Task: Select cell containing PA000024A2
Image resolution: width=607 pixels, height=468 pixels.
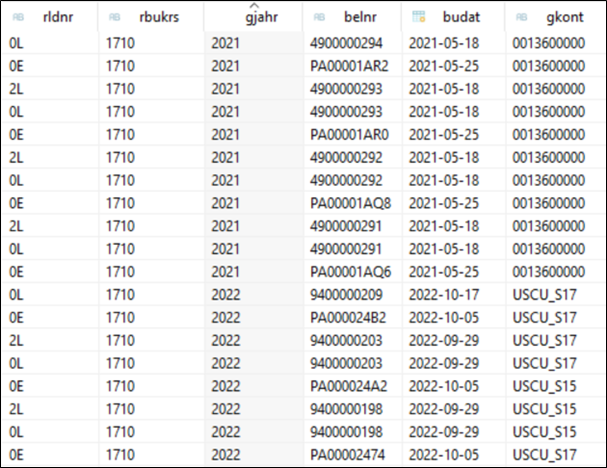Action: pyautogui.click(x=353, y=386)
